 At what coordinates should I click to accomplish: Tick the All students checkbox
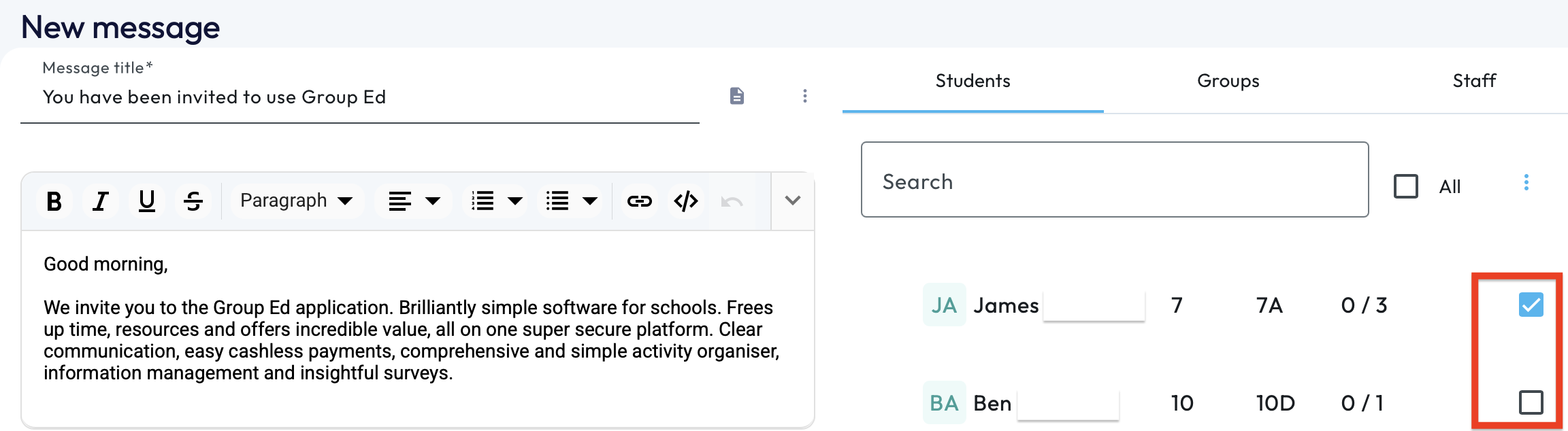pos(1406,186)
